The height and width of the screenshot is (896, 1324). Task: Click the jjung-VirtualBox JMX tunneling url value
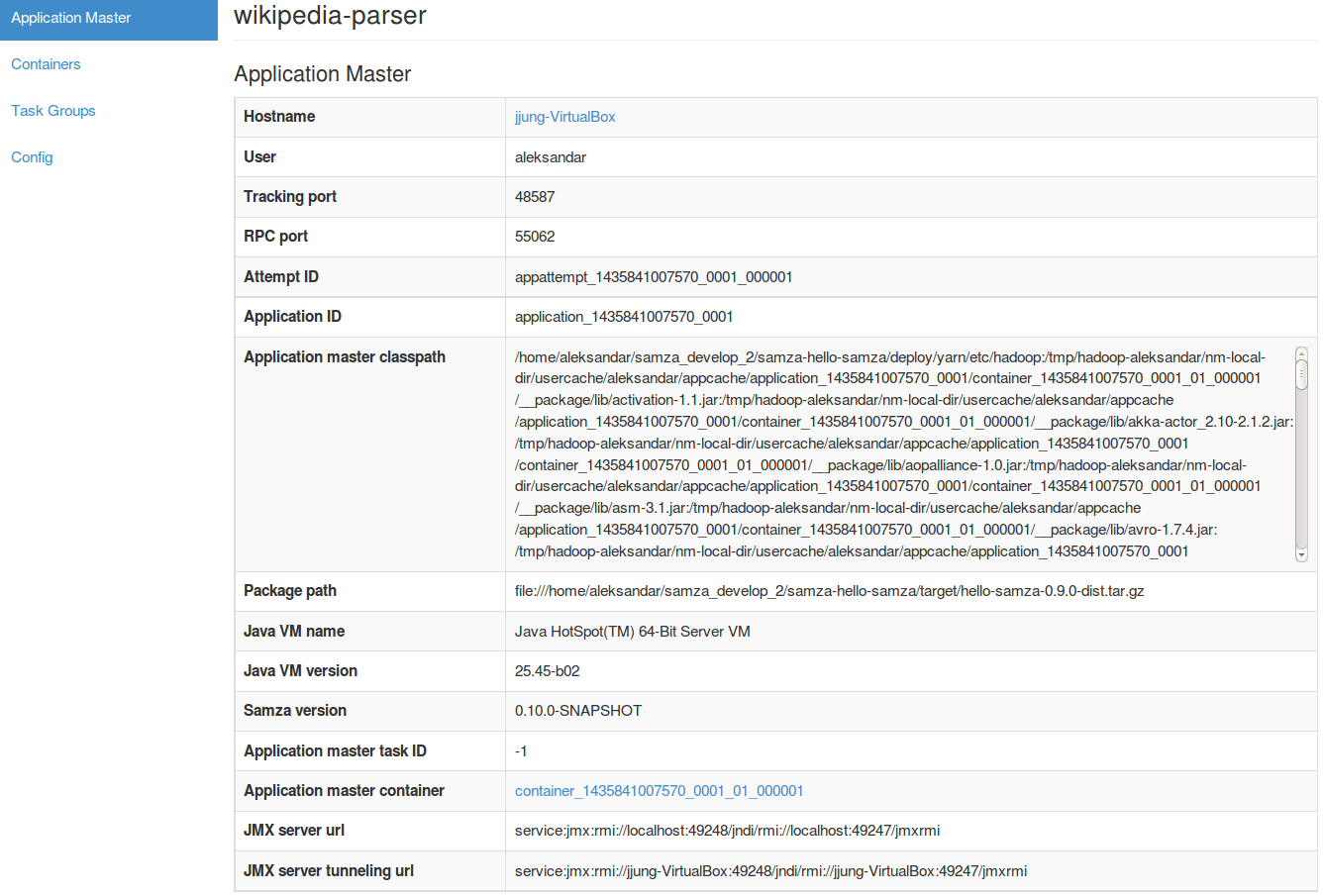[770, 871]
